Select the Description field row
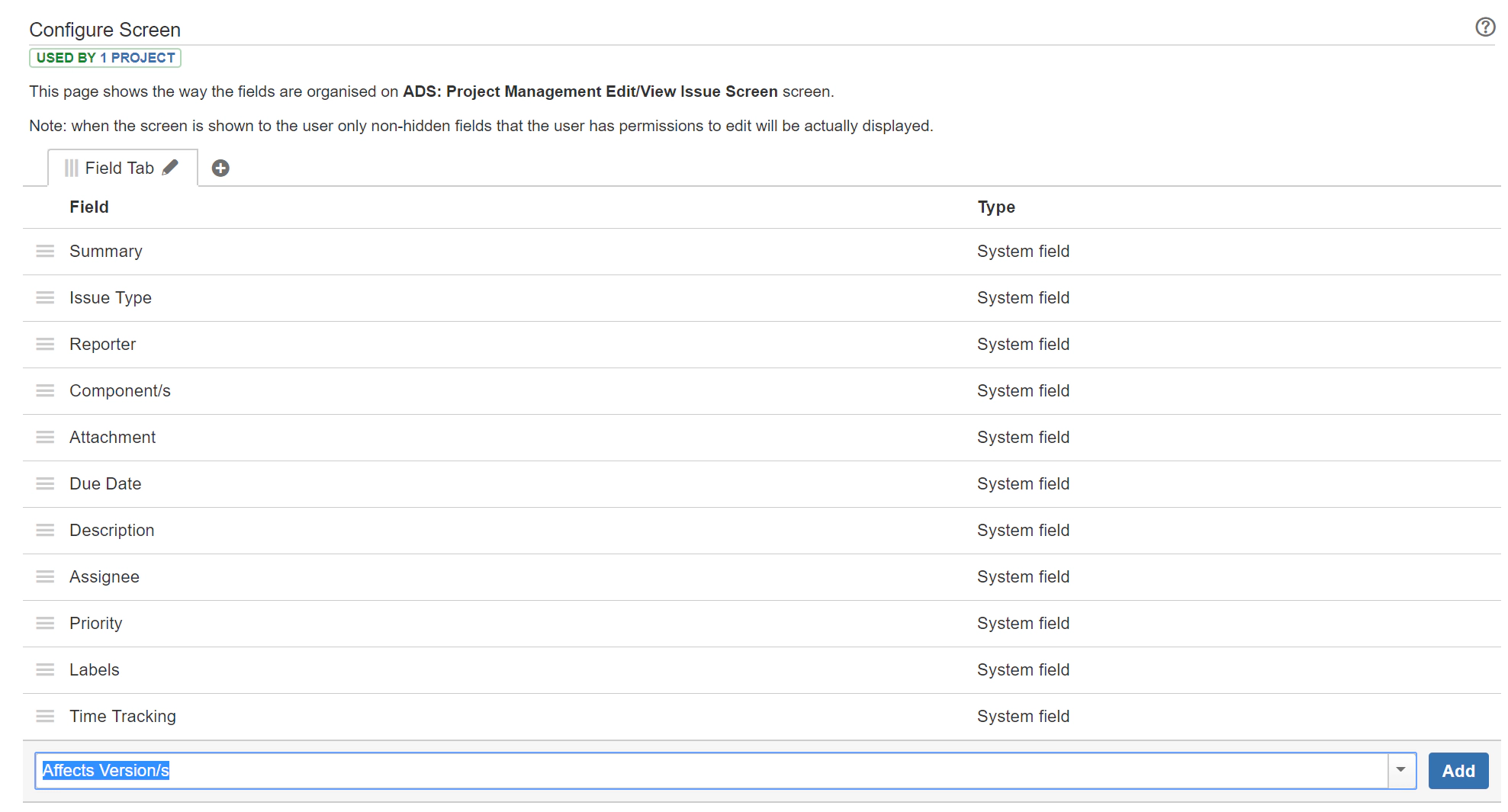The image size is (1508, 812). [112, 530]
